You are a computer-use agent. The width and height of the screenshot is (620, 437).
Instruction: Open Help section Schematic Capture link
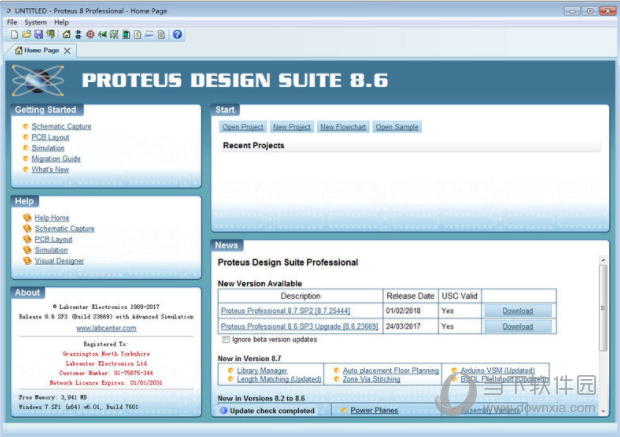tap(64, 229)
